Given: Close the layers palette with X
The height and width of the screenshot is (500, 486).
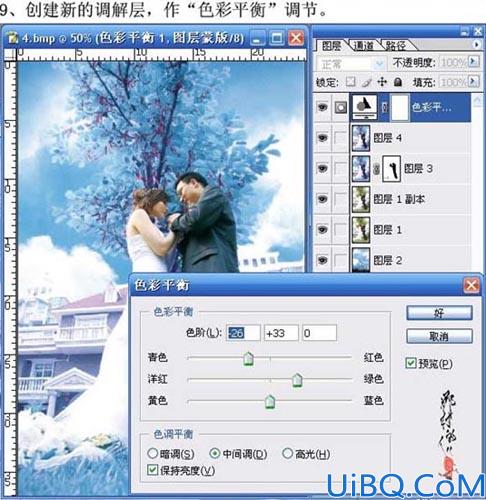Looking at the screenshot, I should coord(478,32).
